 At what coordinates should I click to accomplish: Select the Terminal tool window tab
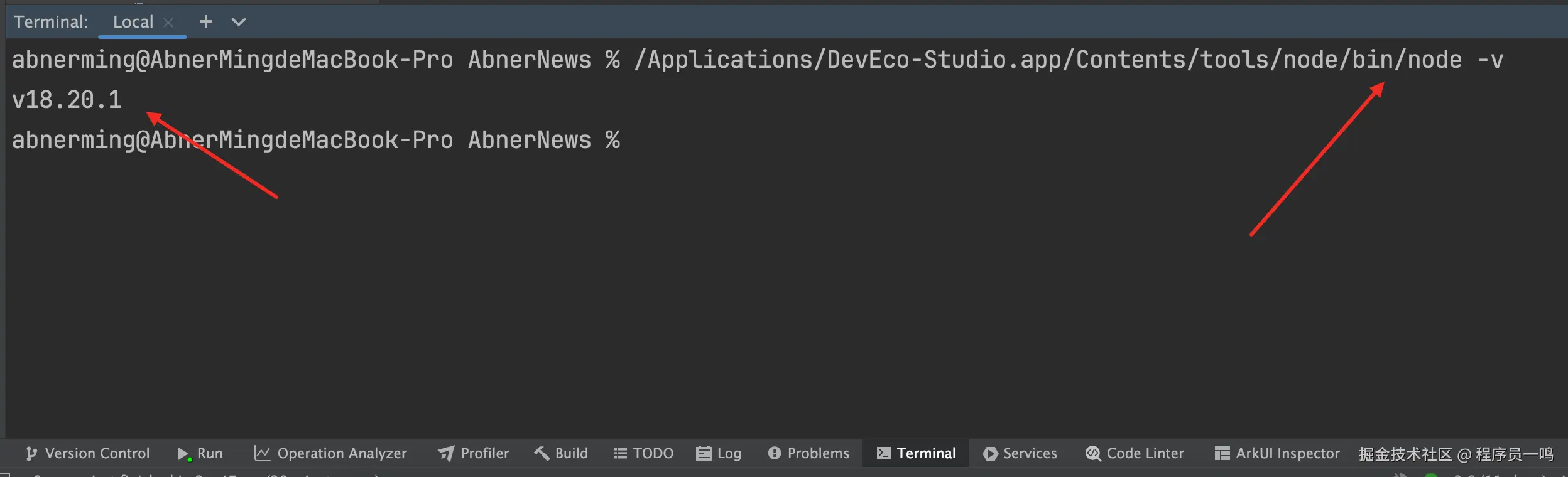point(916,453)
